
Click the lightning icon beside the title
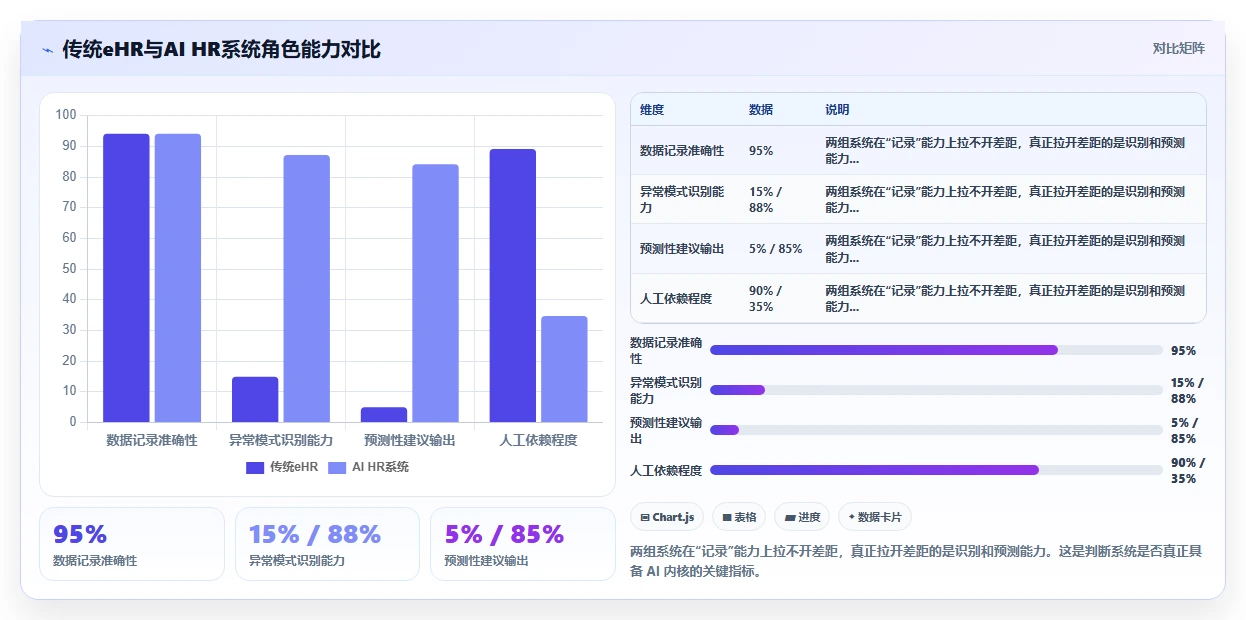[47, 50]
